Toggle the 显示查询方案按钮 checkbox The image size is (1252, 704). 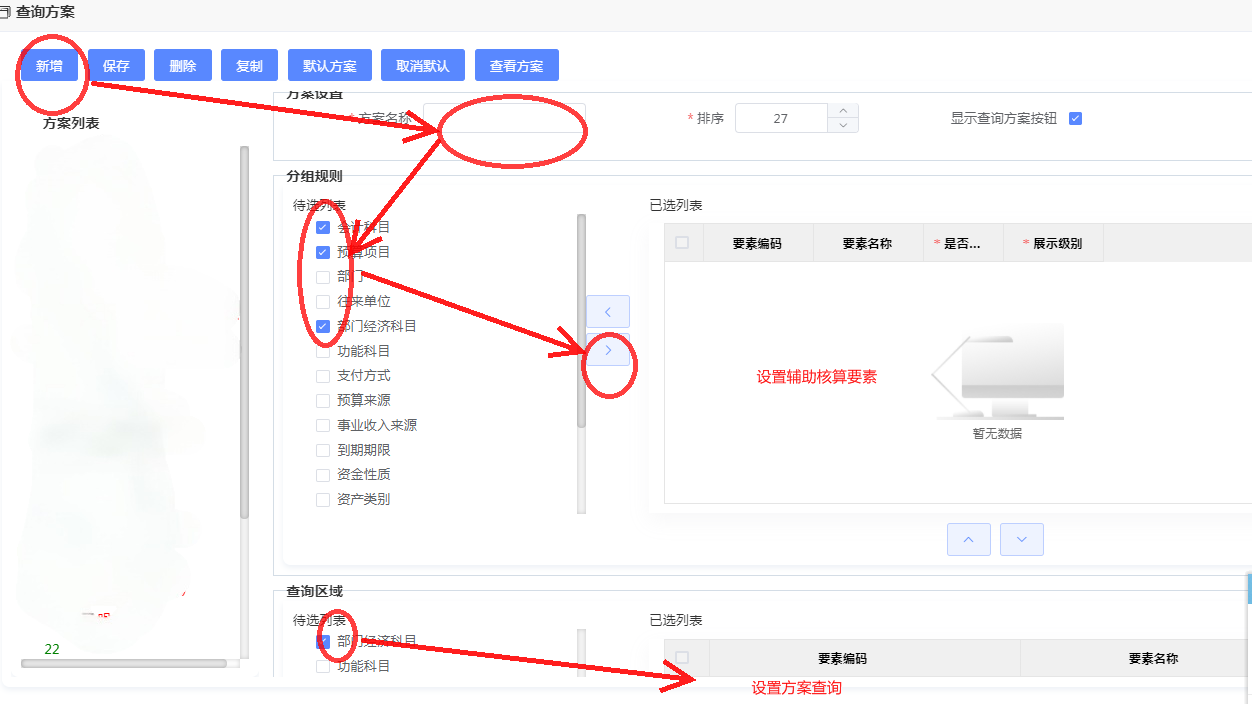pyautogui.click(x=1076, y=118)
